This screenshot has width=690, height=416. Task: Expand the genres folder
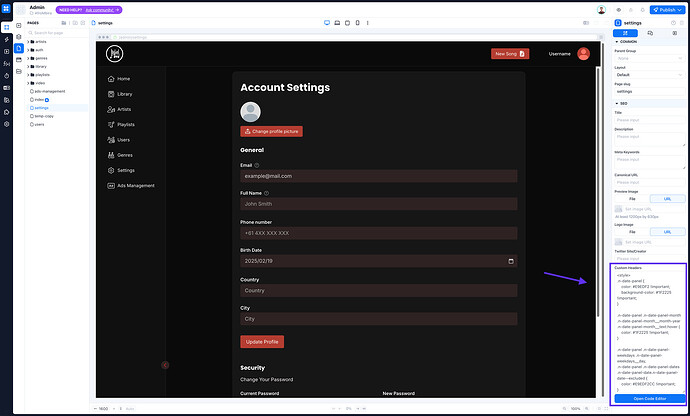pos(28,58)
